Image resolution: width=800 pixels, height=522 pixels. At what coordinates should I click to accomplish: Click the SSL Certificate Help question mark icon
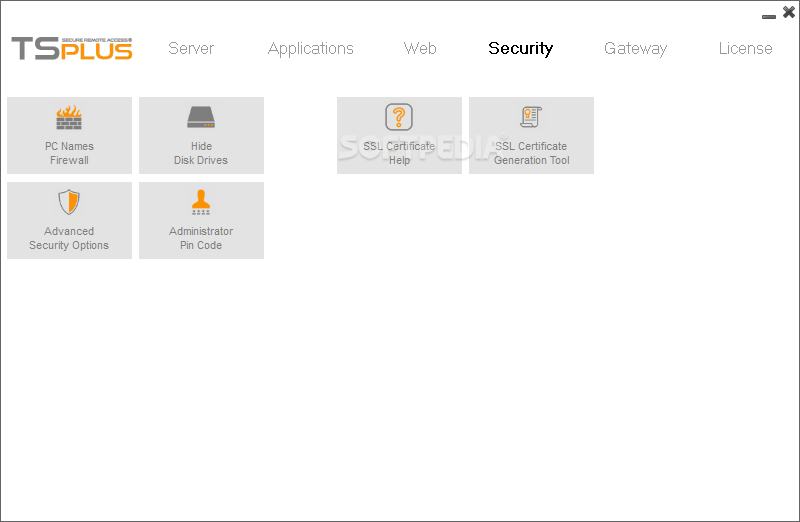(399, 117)
